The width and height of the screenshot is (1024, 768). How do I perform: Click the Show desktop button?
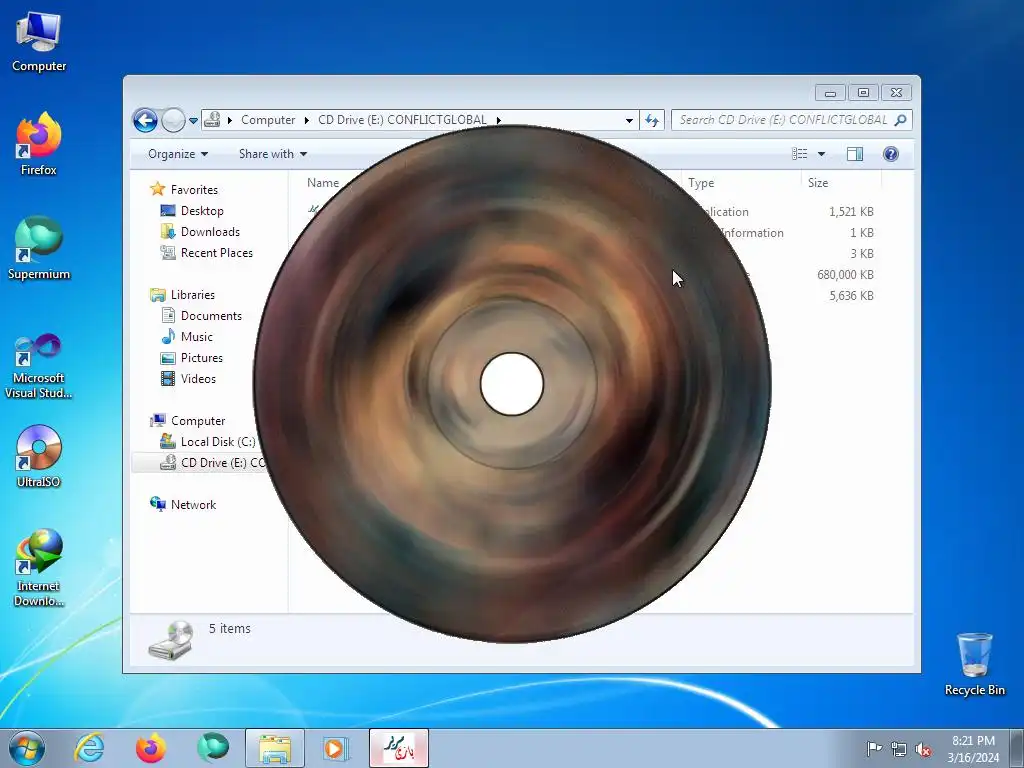(1017, 749)
